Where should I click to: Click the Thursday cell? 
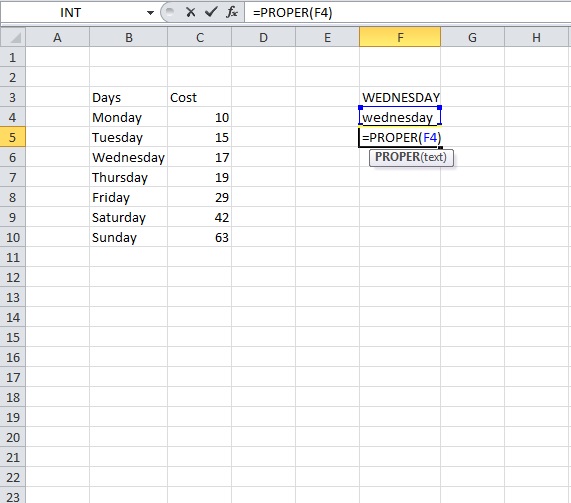coord(129,177)
